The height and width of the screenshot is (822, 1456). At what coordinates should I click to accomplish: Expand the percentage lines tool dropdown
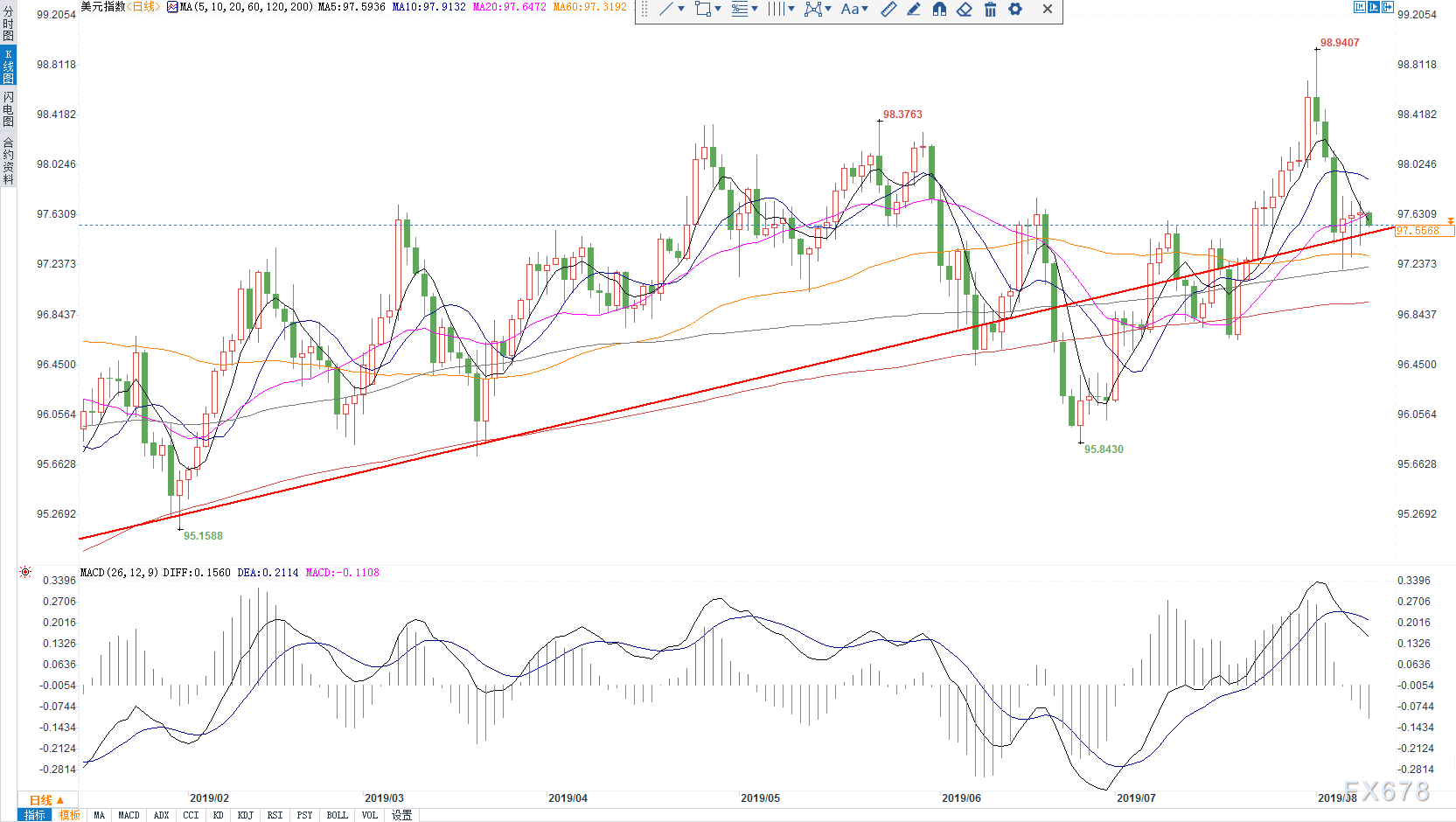pos(755,9)
